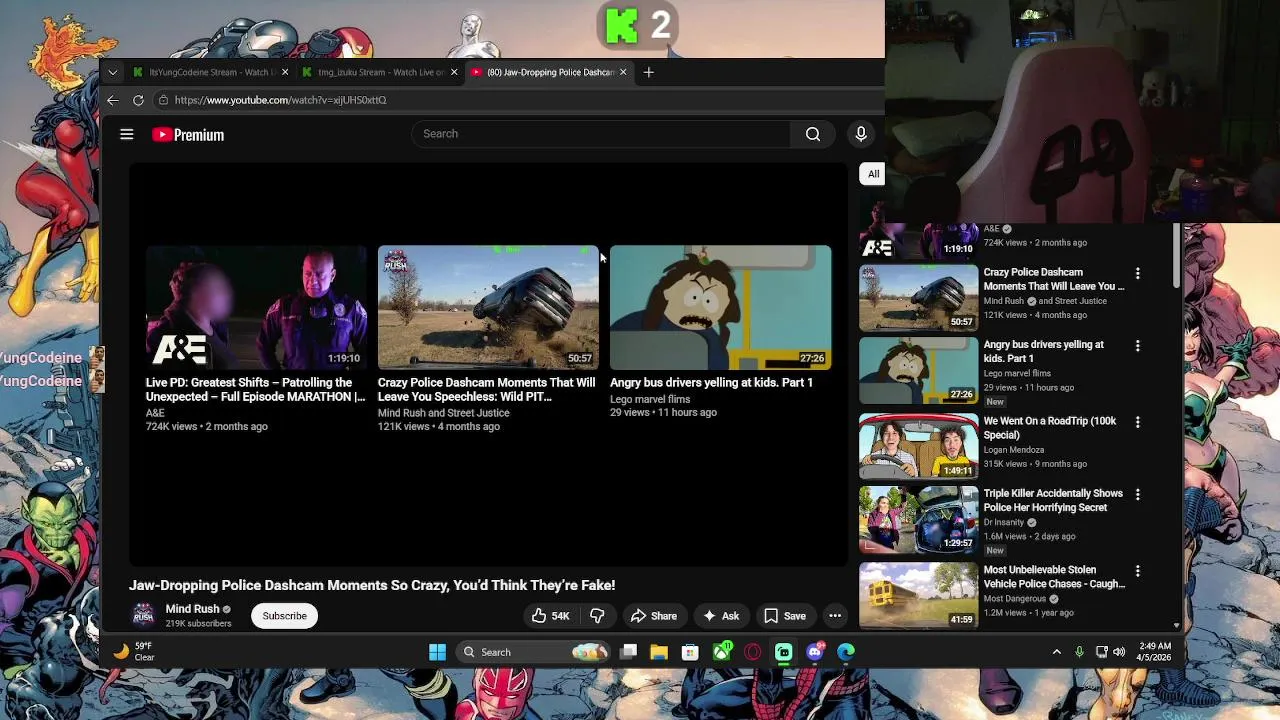
Task: Close the tmg_izuku Stream tab
Action: tap(454, 72)
